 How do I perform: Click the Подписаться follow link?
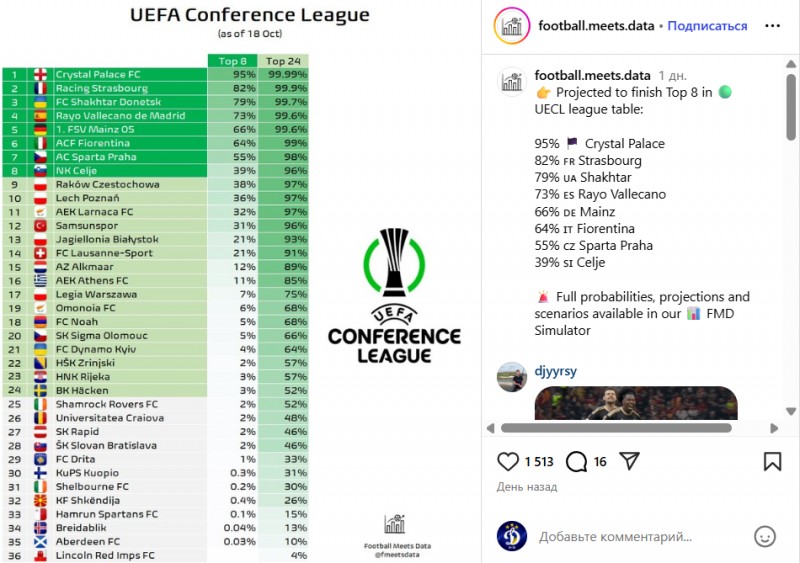707,26
